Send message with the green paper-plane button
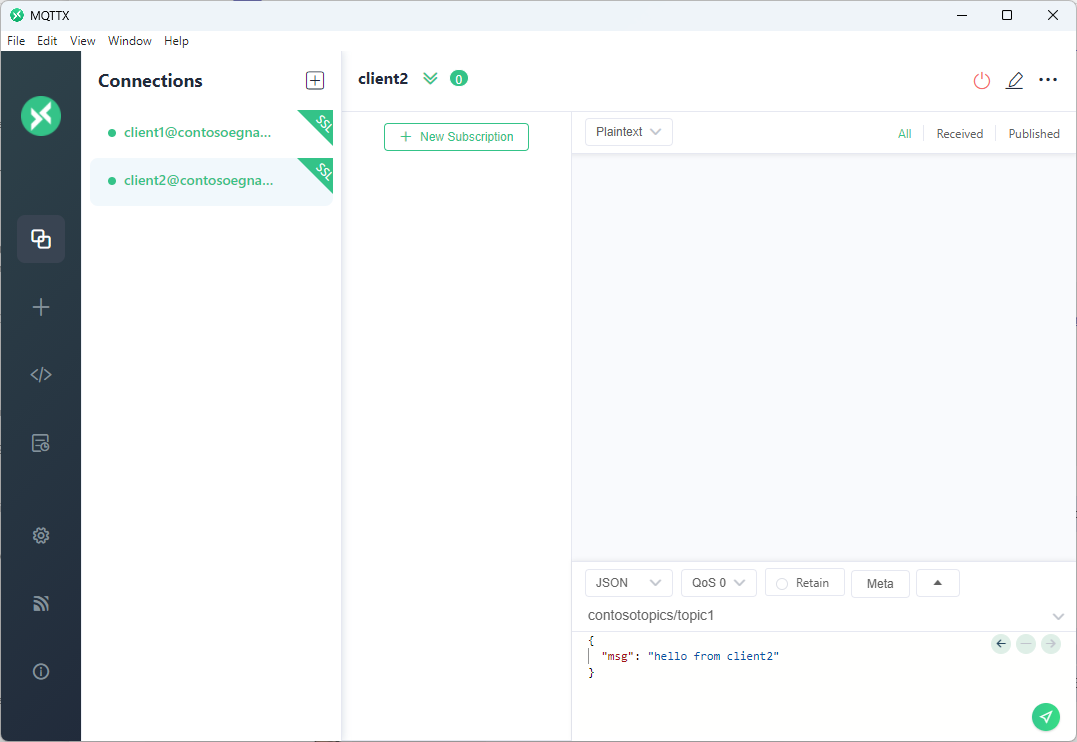Image resolution: width=1077 pixels, height=742 pixels. (x=1045, y=717)
